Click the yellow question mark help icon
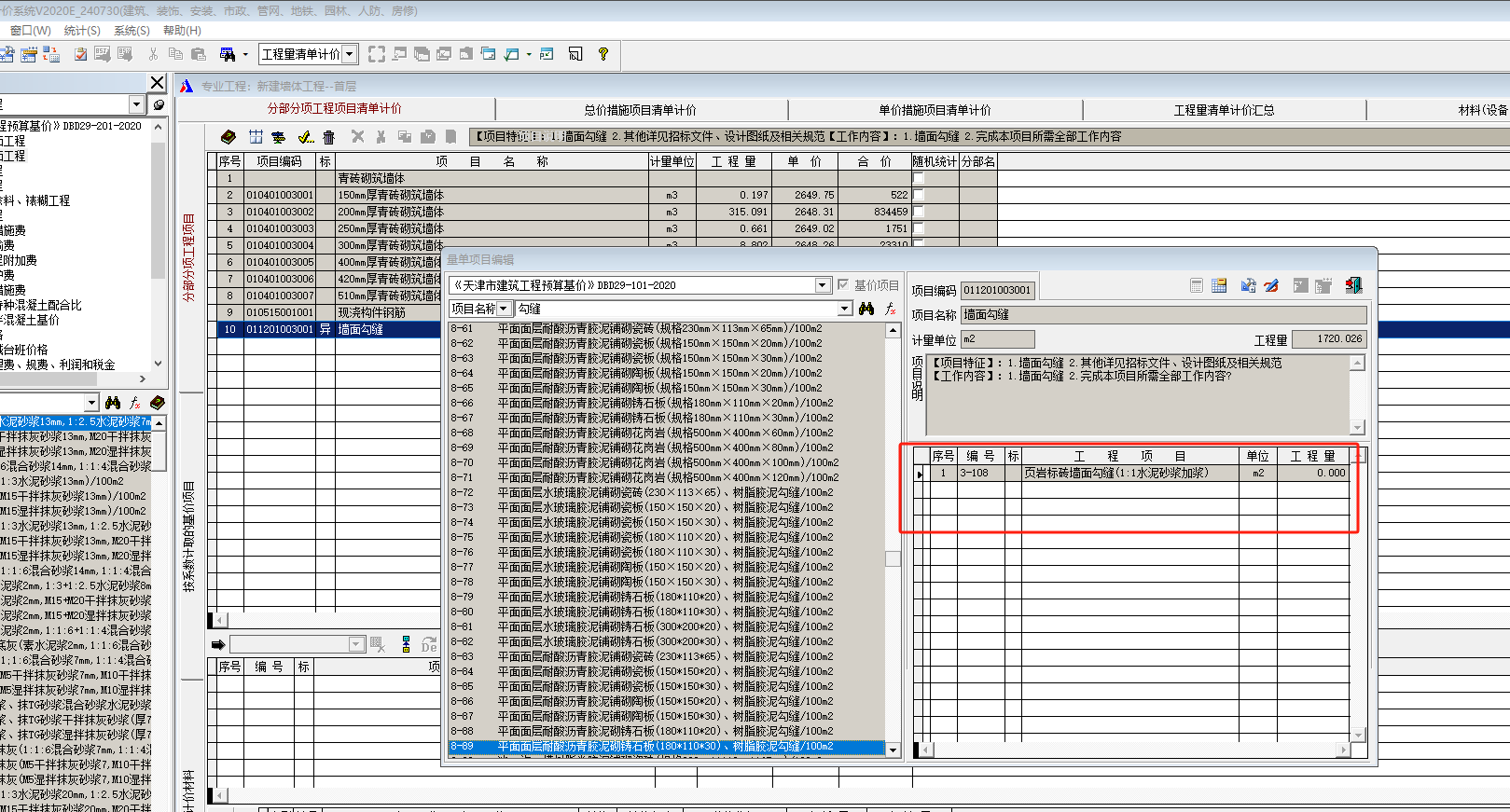This screenshot has height=812, width=1510. pos(603,54)
